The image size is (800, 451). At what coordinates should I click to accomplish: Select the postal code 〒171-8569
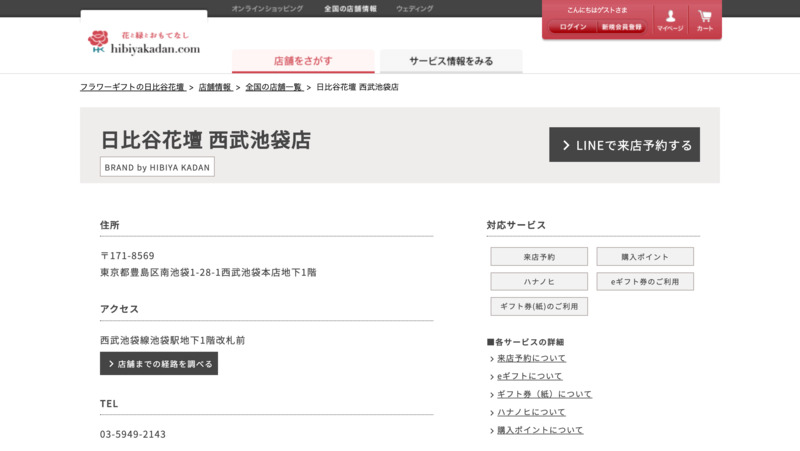(127, 256)
